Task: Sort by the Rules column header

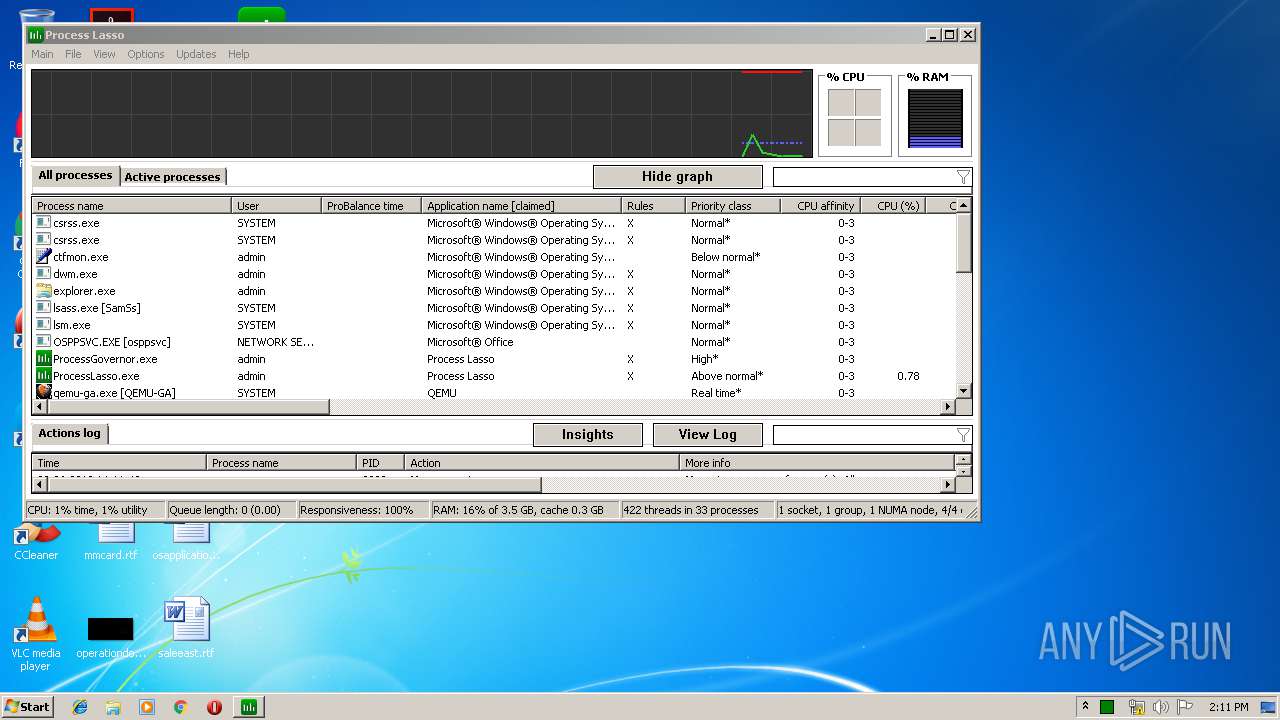Action: (x=653, y=206)
